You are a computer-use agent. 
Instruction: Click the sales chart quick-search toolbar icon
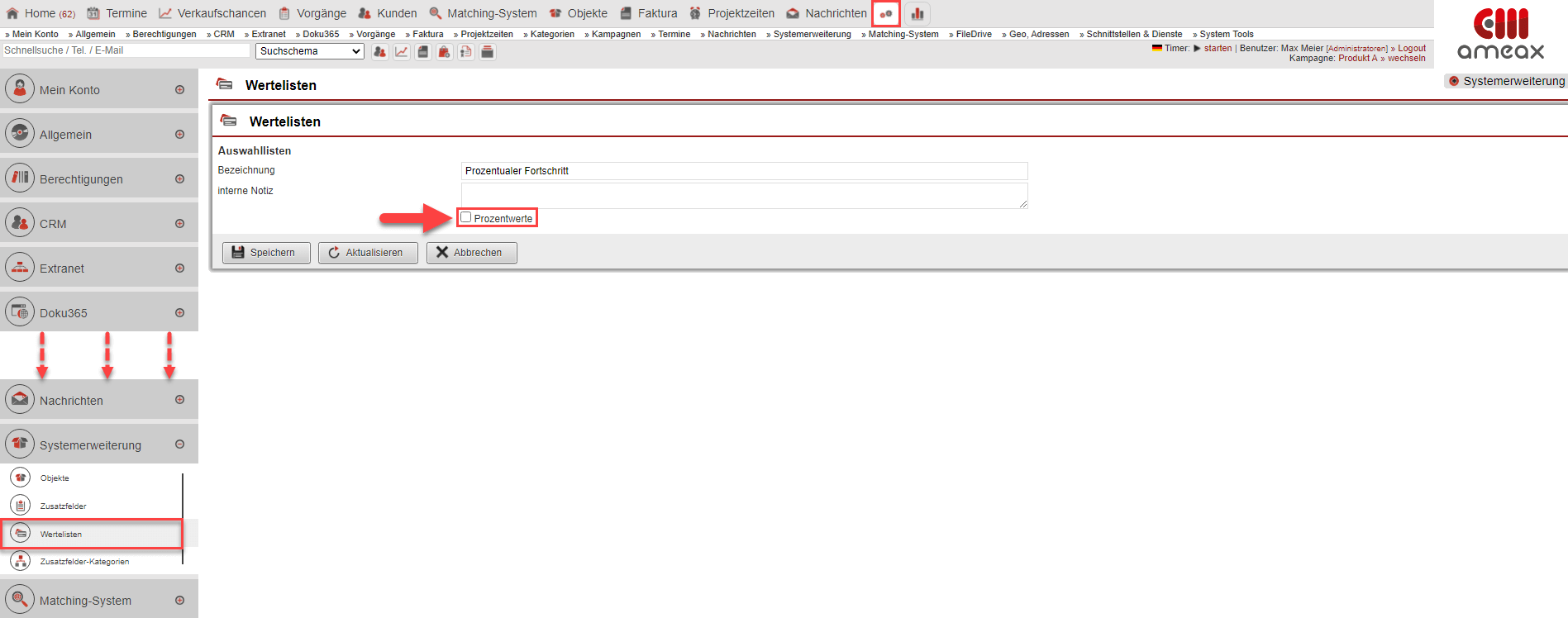click(402, 52)
